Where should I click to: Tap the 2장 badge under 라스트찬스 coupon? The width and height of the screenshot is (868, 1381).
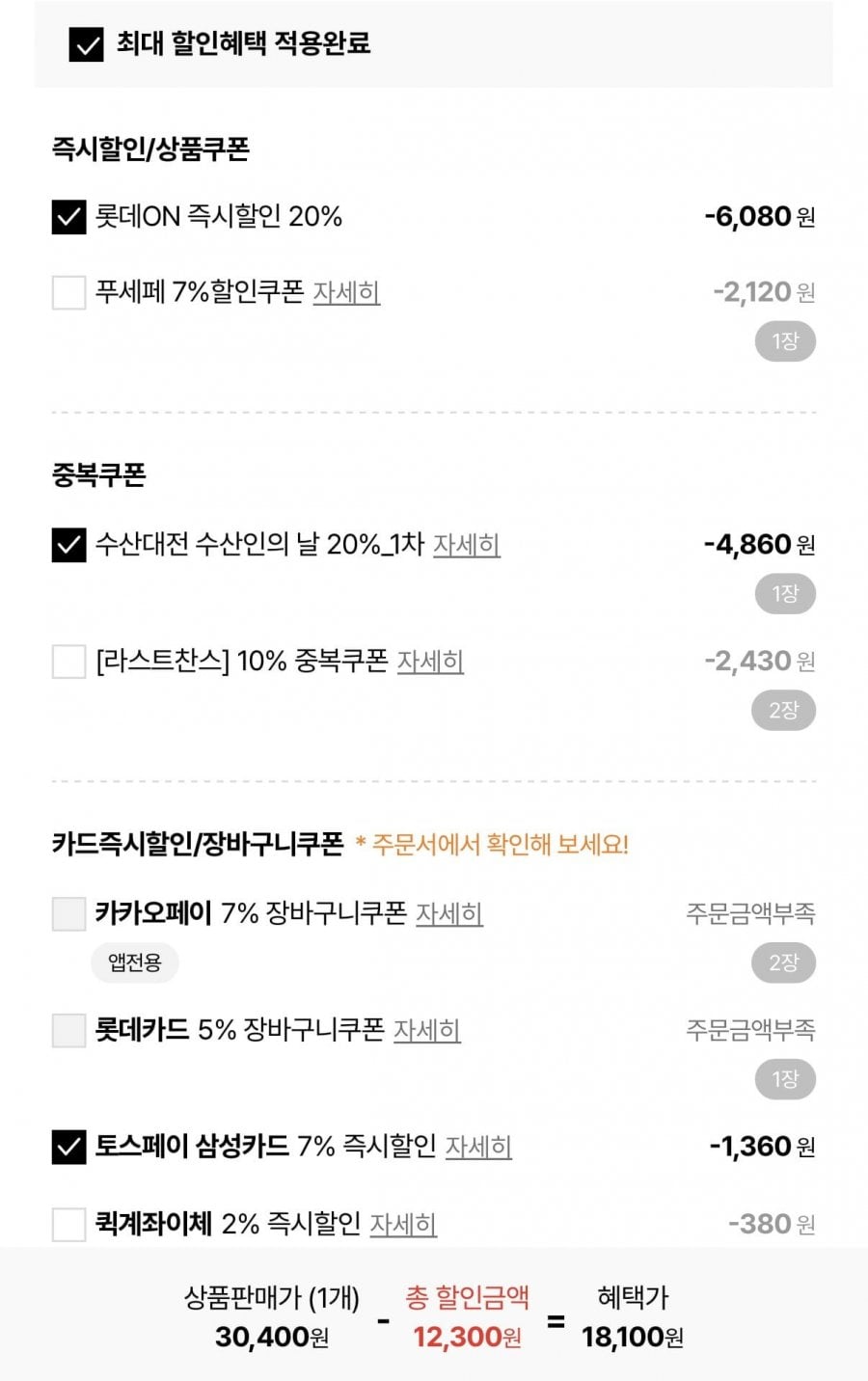pos(784,711)
